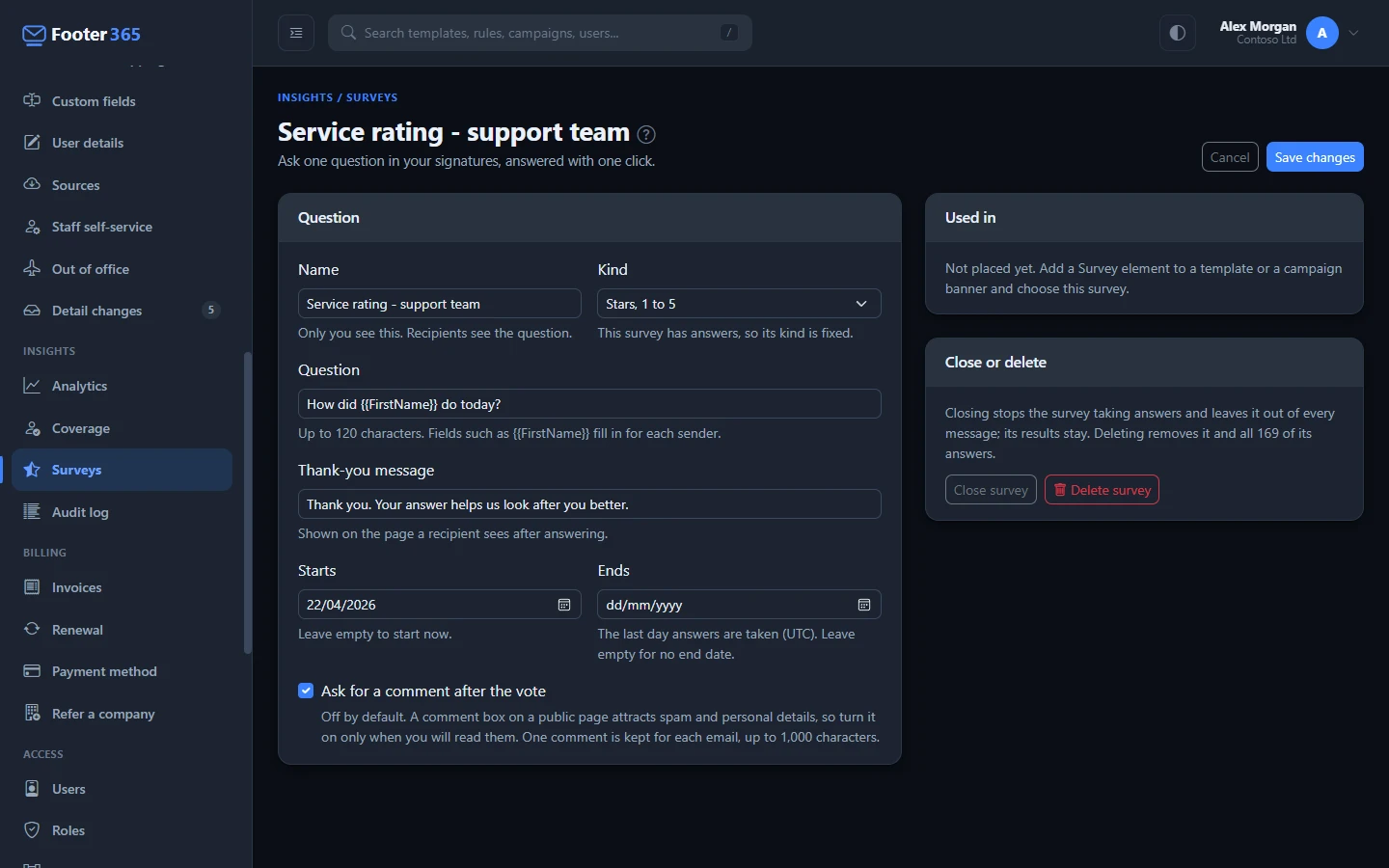
Task: Collapse the sidebar with the toggle button
Action: pos(296,33)
